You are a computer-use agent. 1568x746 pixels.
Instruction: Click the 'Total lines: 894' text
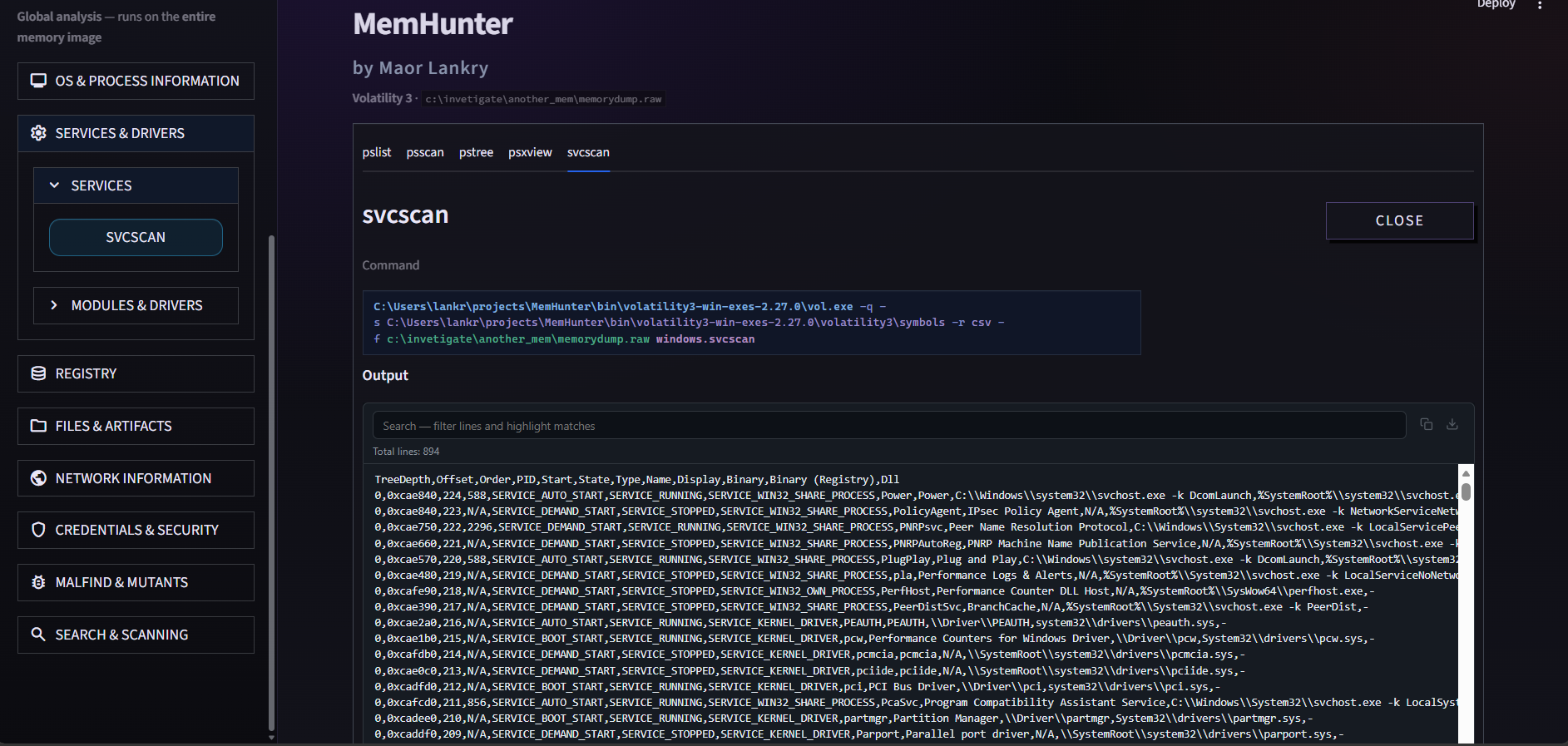406,452
